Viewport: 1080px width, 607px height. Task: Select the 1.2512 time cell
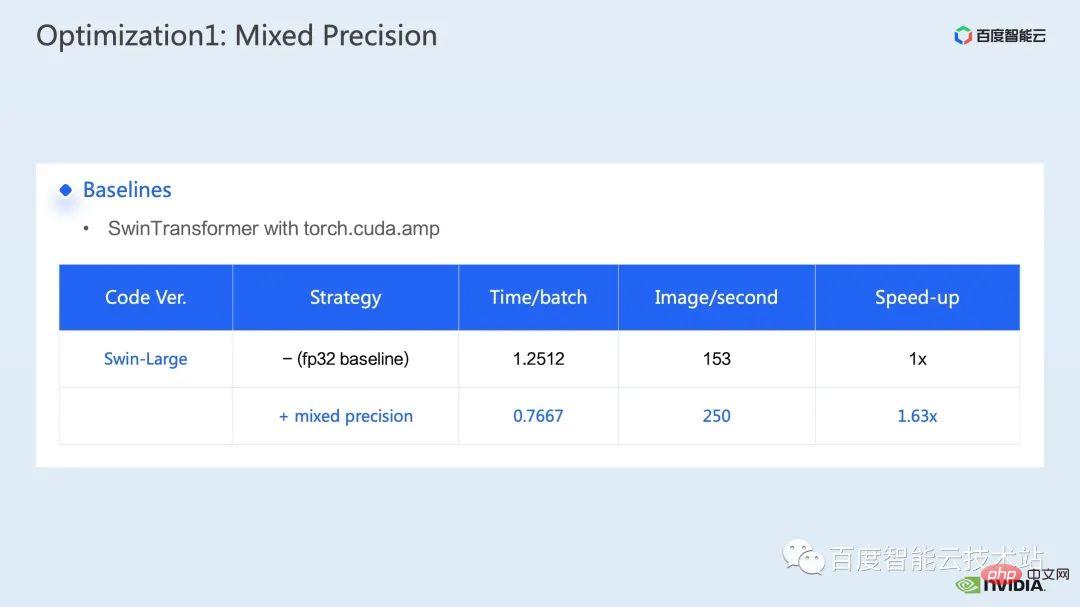point(538,359)
